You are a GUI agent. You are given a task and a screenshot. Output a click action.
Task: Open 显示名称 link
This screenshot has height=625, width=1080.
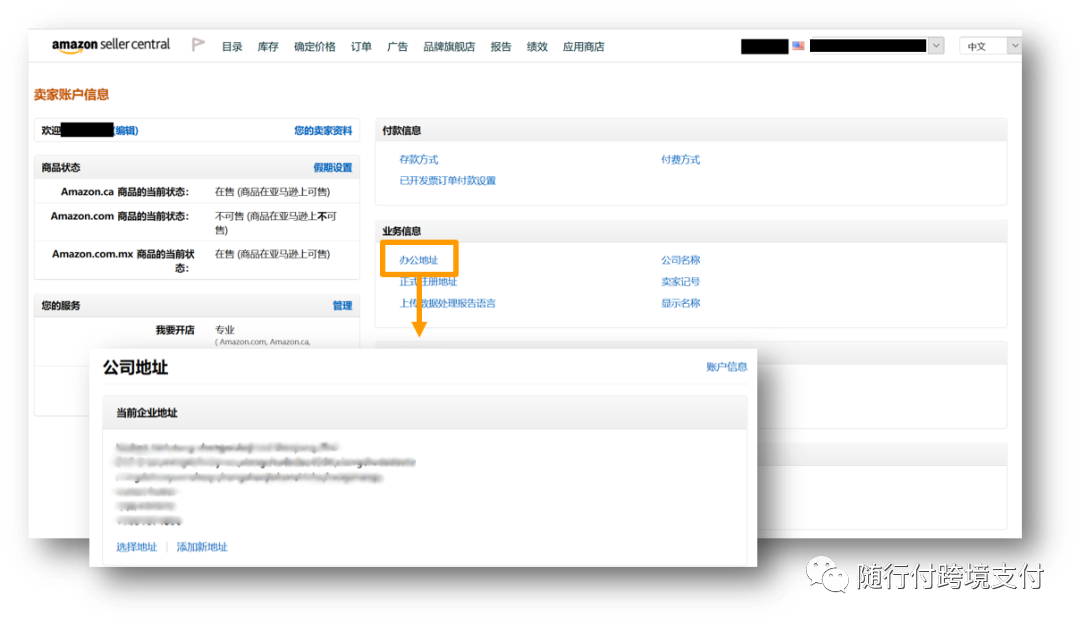[x=681, y=303]
